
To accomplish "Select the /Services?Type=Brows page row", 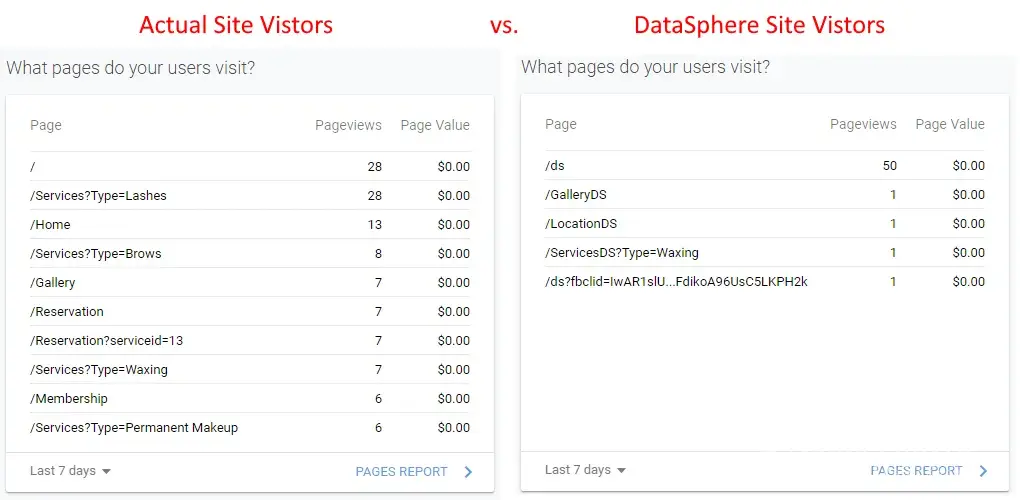I will click(x=96, y=253).
